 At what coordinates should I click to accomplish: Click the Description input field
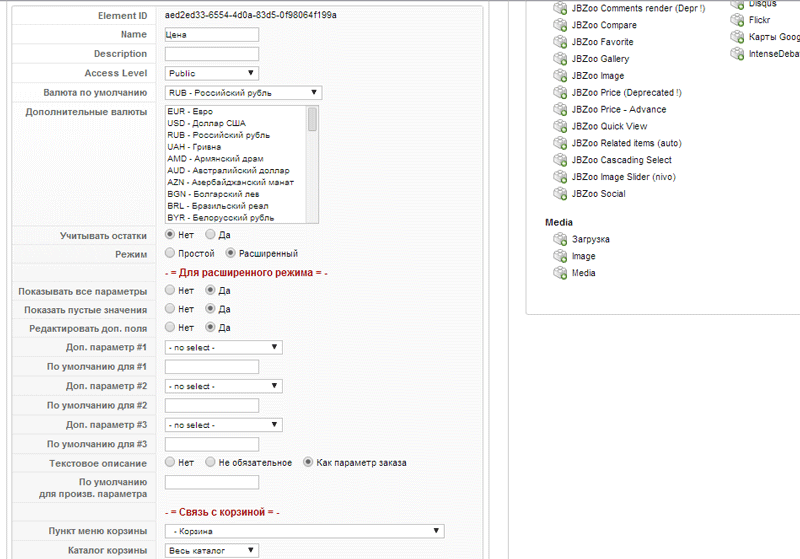[212, 54]
